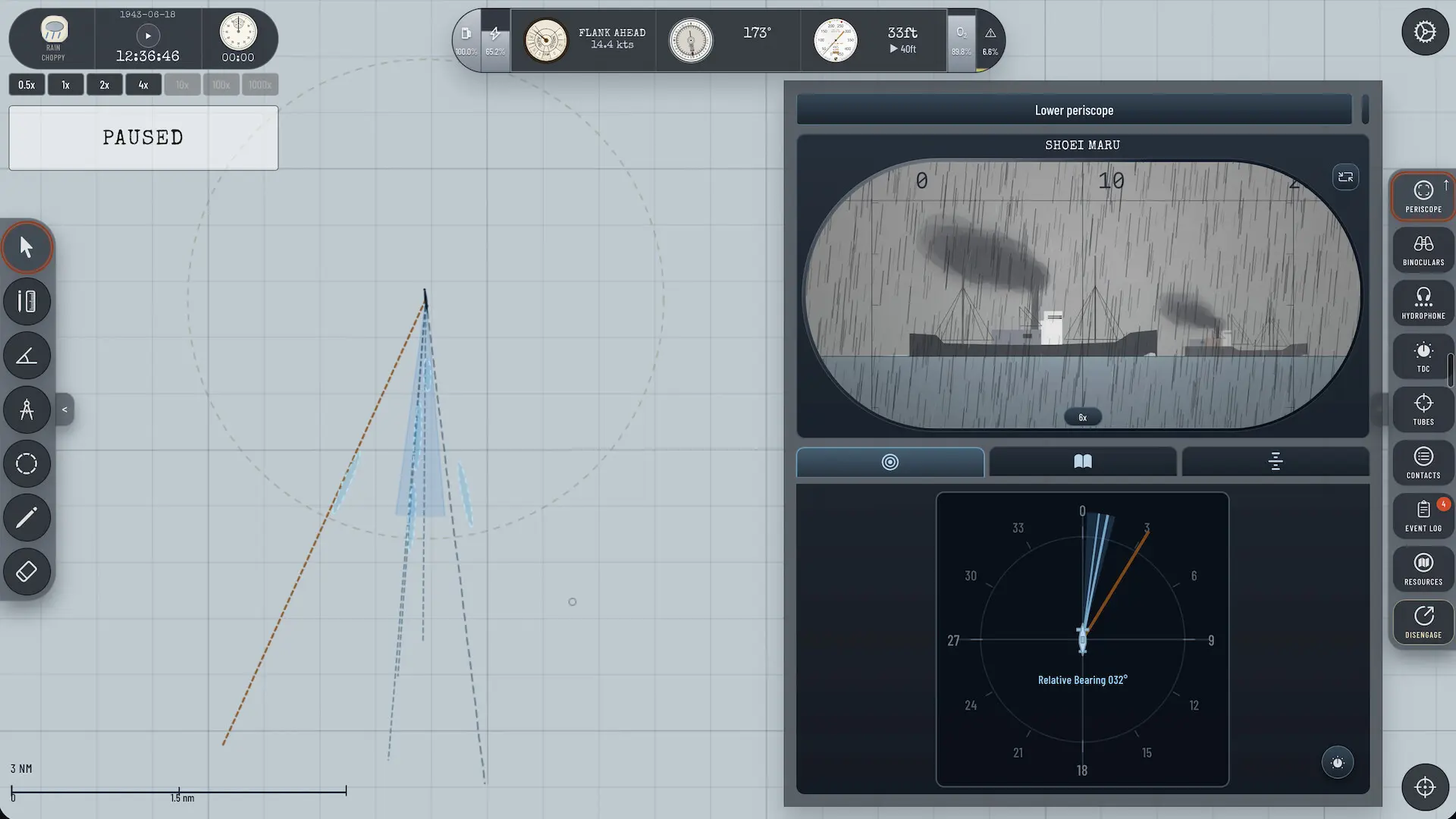Image resolution: width=1456 pixels, height=819 pixels.
Task: Click the battery level indicator
Action: click(x=495, y=40)
